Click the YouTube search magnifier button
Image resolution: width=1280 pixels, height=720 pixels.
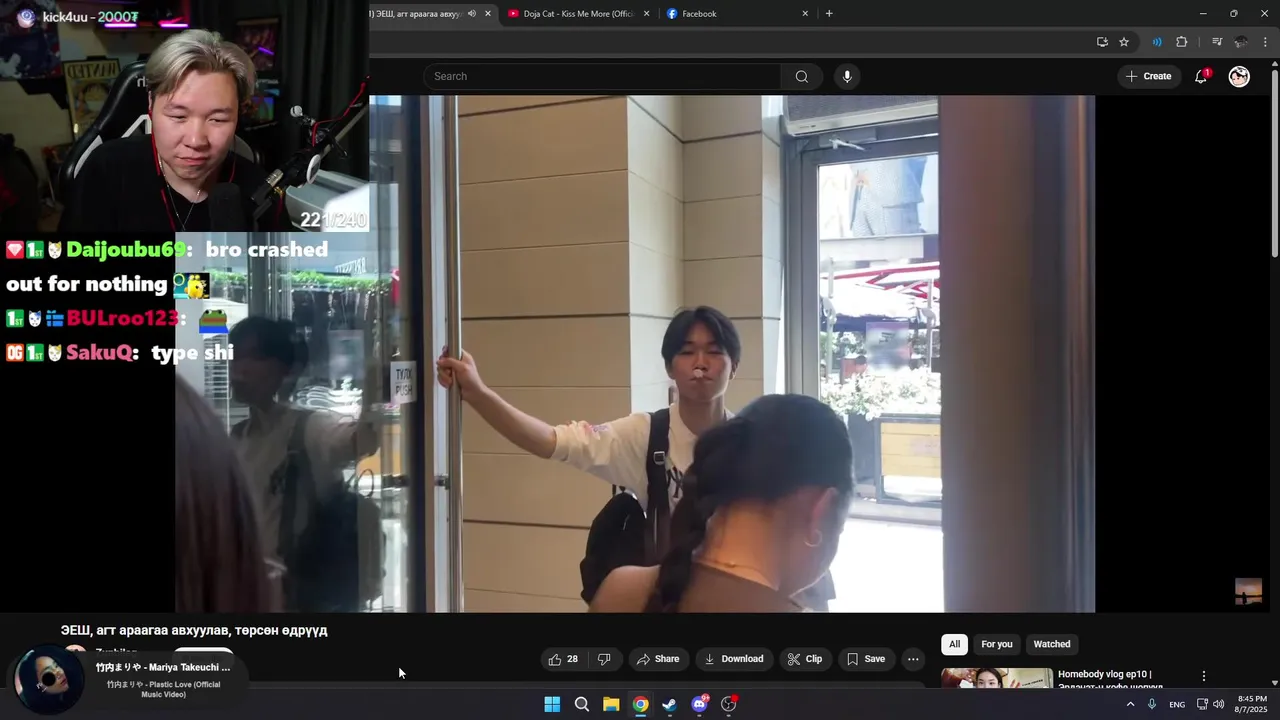(x=801, y=76)
